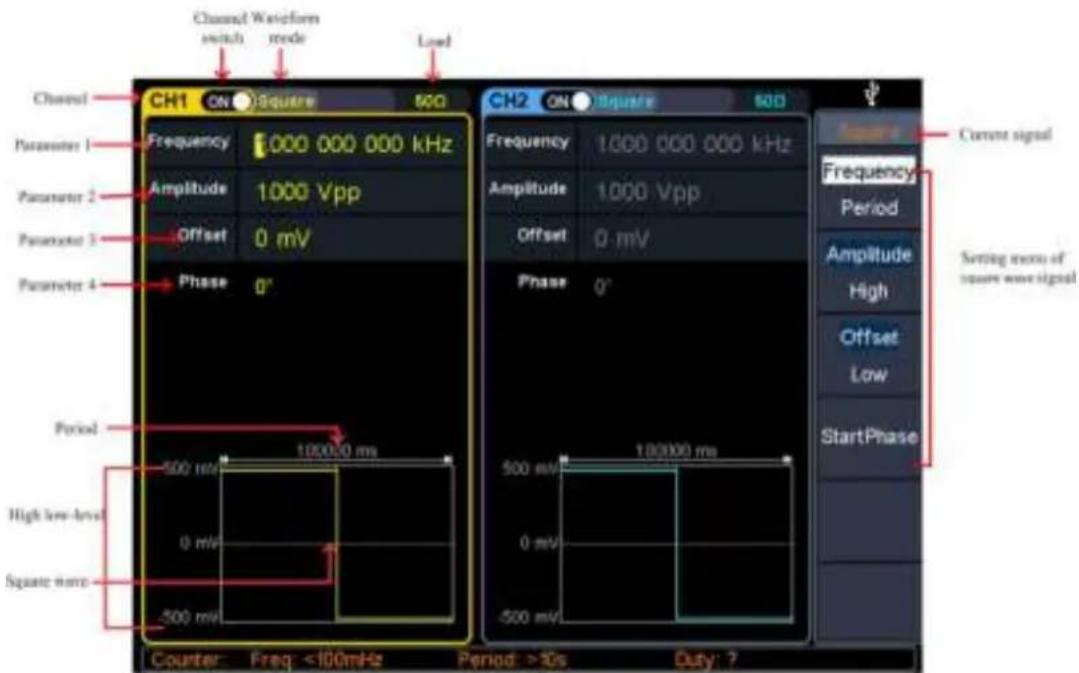Click CH1 -500 mV axis label
The width and height of the screenshot is (1079, 673).
[x=189, y=617]
